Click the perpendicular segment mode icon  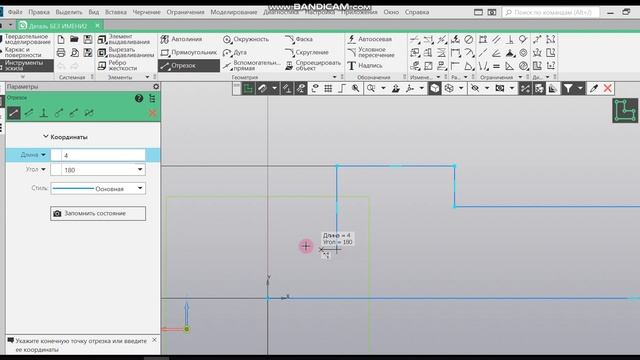point(44,113)
